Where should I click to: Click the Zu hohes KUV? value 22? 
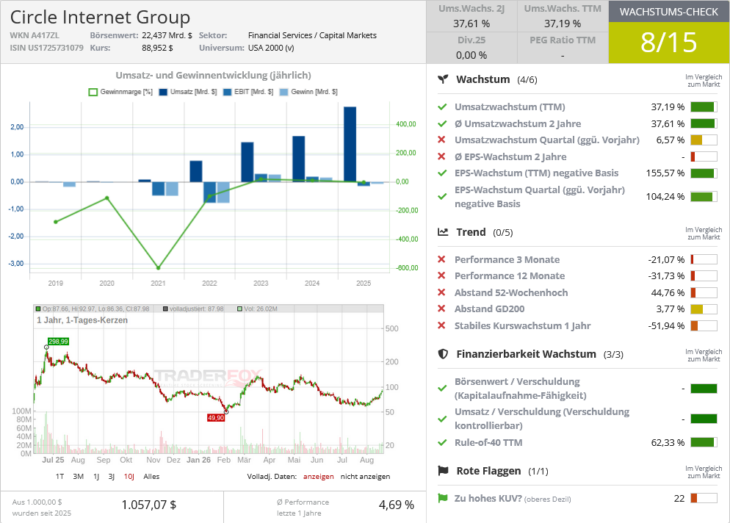[x=679, y=498]
